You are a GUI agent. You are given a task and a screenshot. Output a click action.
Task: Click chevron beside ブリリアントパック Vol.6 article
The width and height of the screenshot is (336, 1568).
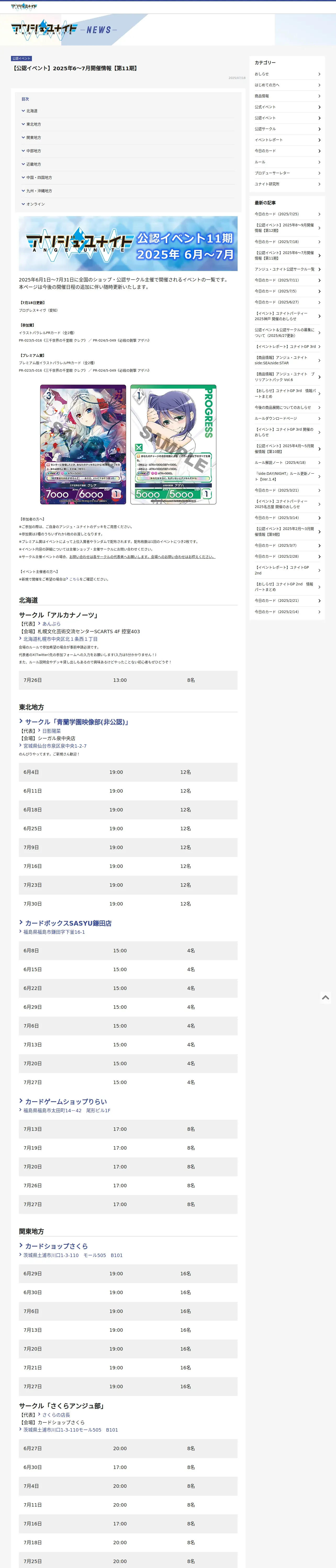319,377
